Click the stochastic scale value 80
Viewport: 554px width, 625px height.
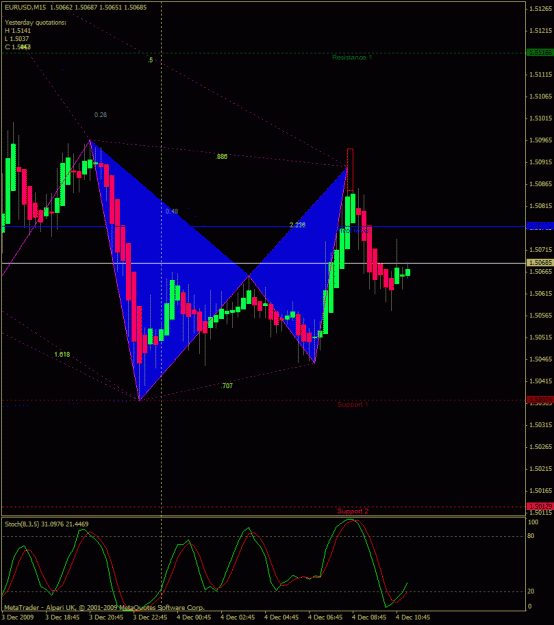point(531,536)
